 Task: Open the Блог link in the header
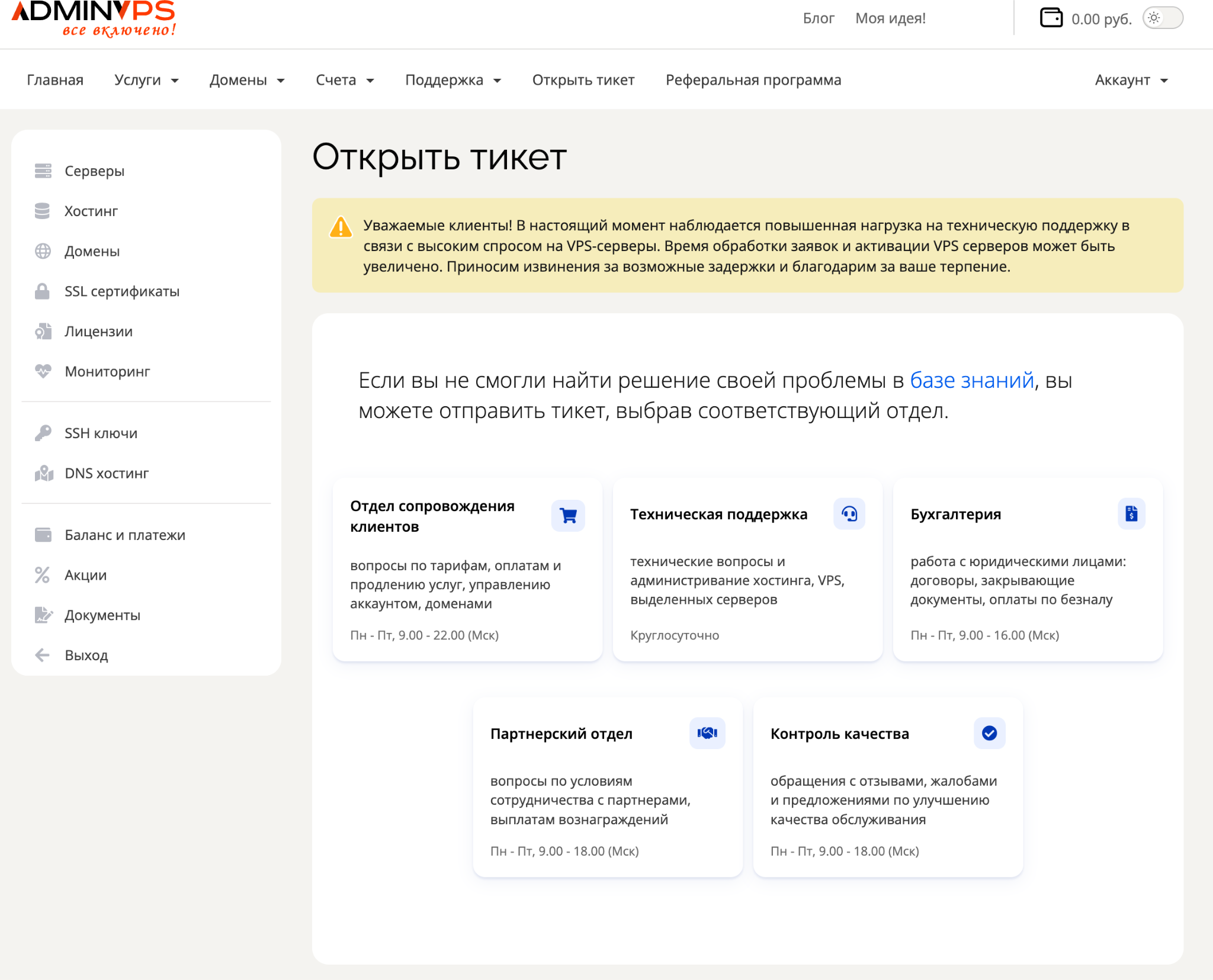point(819,18)
